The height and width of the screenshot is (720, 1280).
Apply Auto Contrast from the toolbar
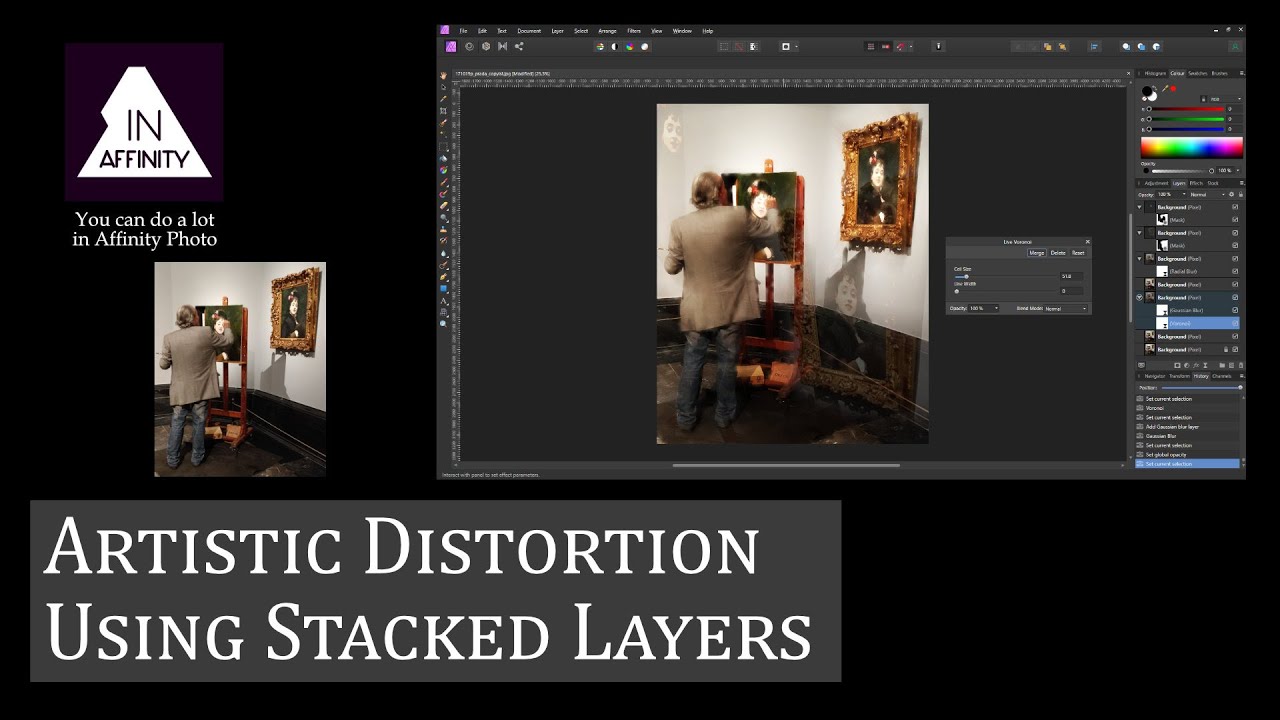pyautogui.click(x=615, y=46)
